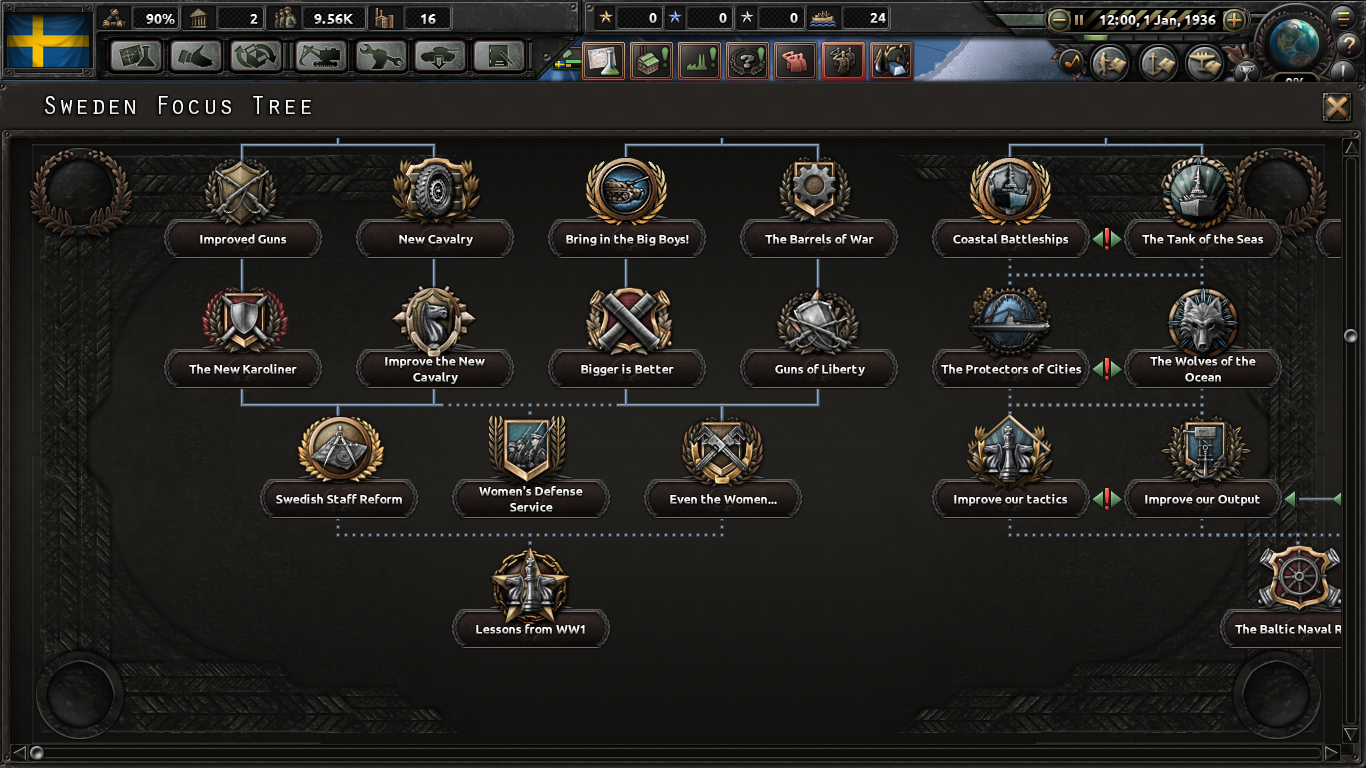Open the Construction crane menu
Screen dimensions: 1366x768
[321, 56]
